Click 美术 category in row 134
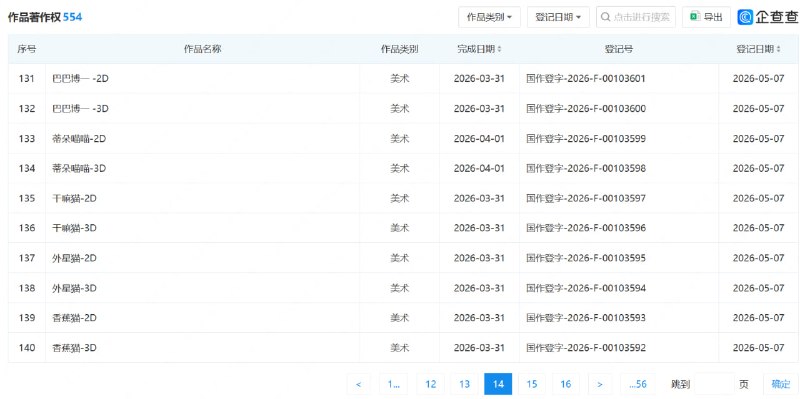This screenshot has width=800, height=399. pos(399,168)
